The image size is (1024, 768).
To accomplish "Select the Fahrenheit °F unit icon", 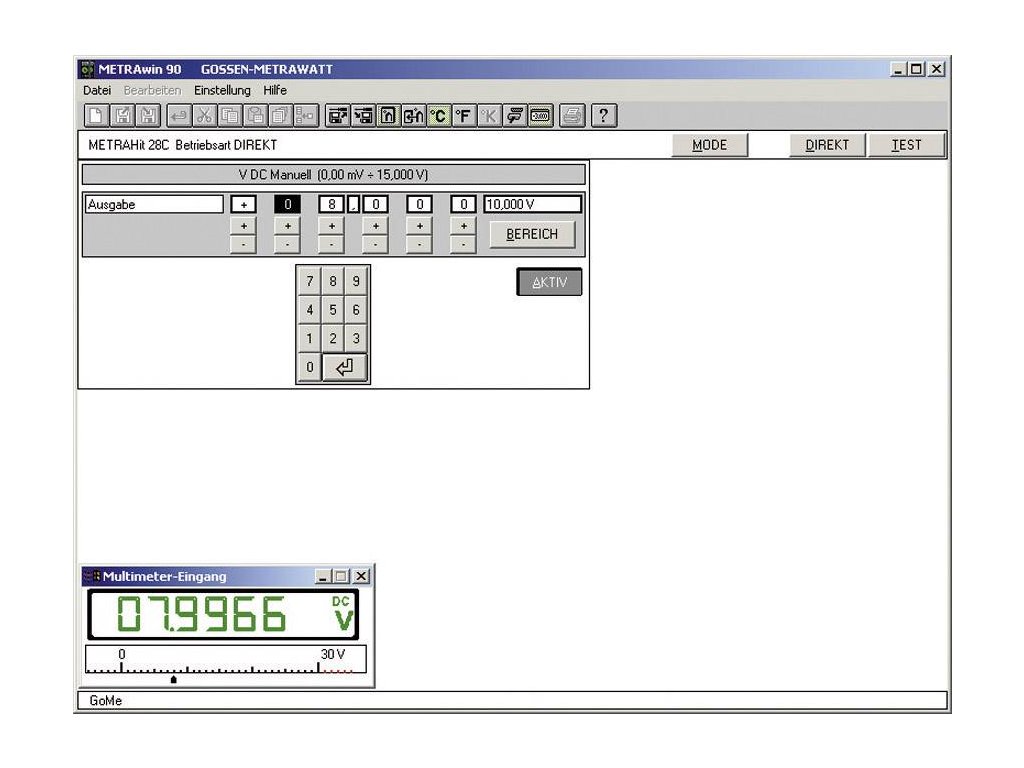I will click(x=464, y=116).
